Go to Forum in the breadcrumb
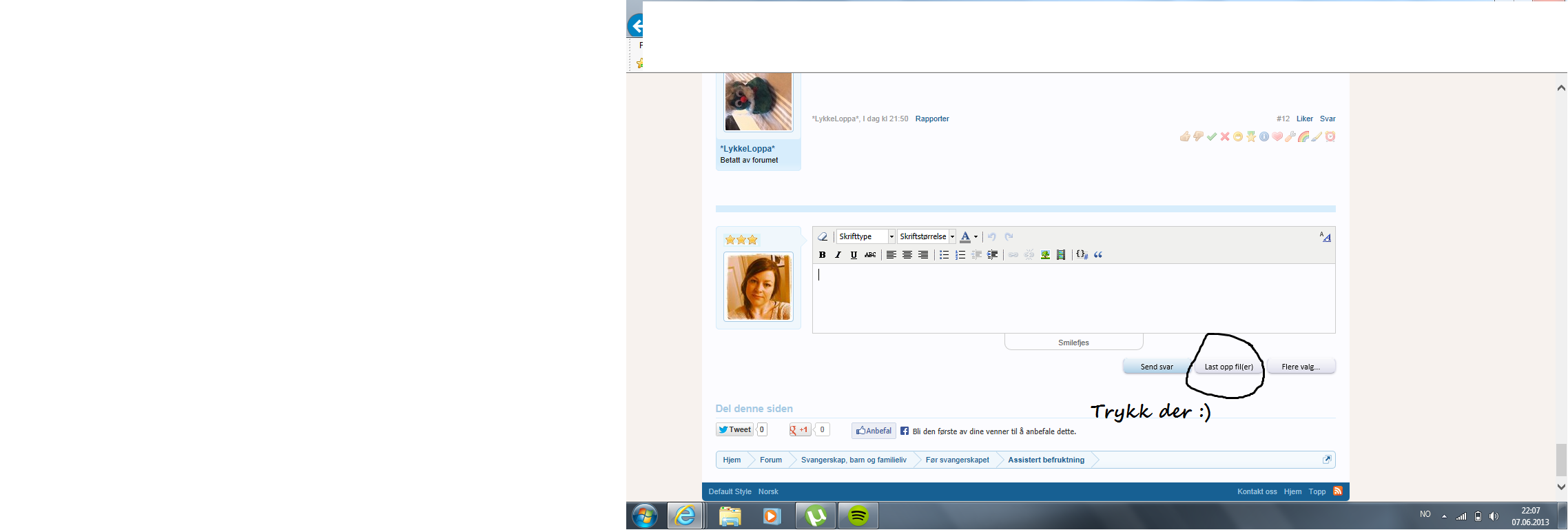 [770, 460]
